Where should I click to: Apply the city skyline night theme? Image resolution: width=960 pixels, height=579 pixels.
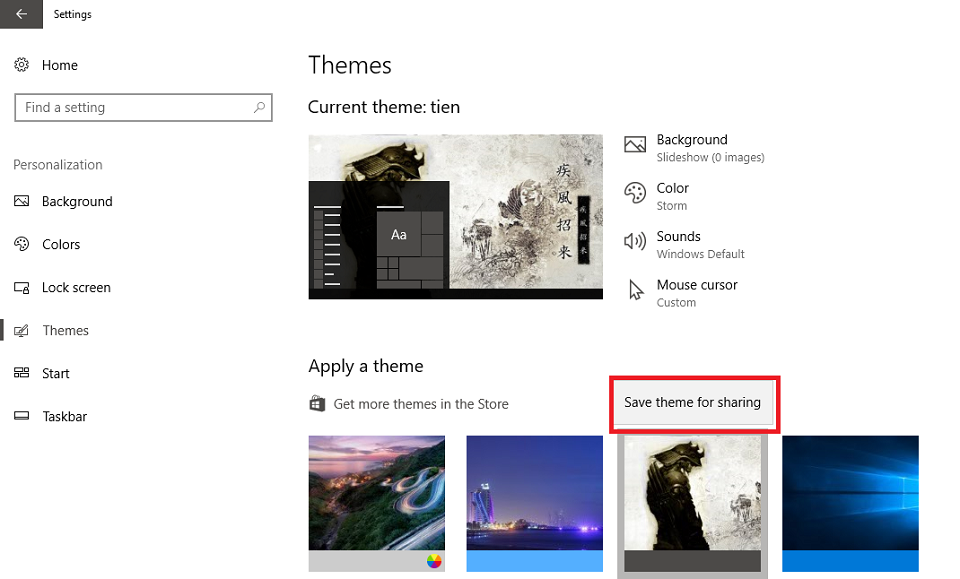[x=534, y=493]
